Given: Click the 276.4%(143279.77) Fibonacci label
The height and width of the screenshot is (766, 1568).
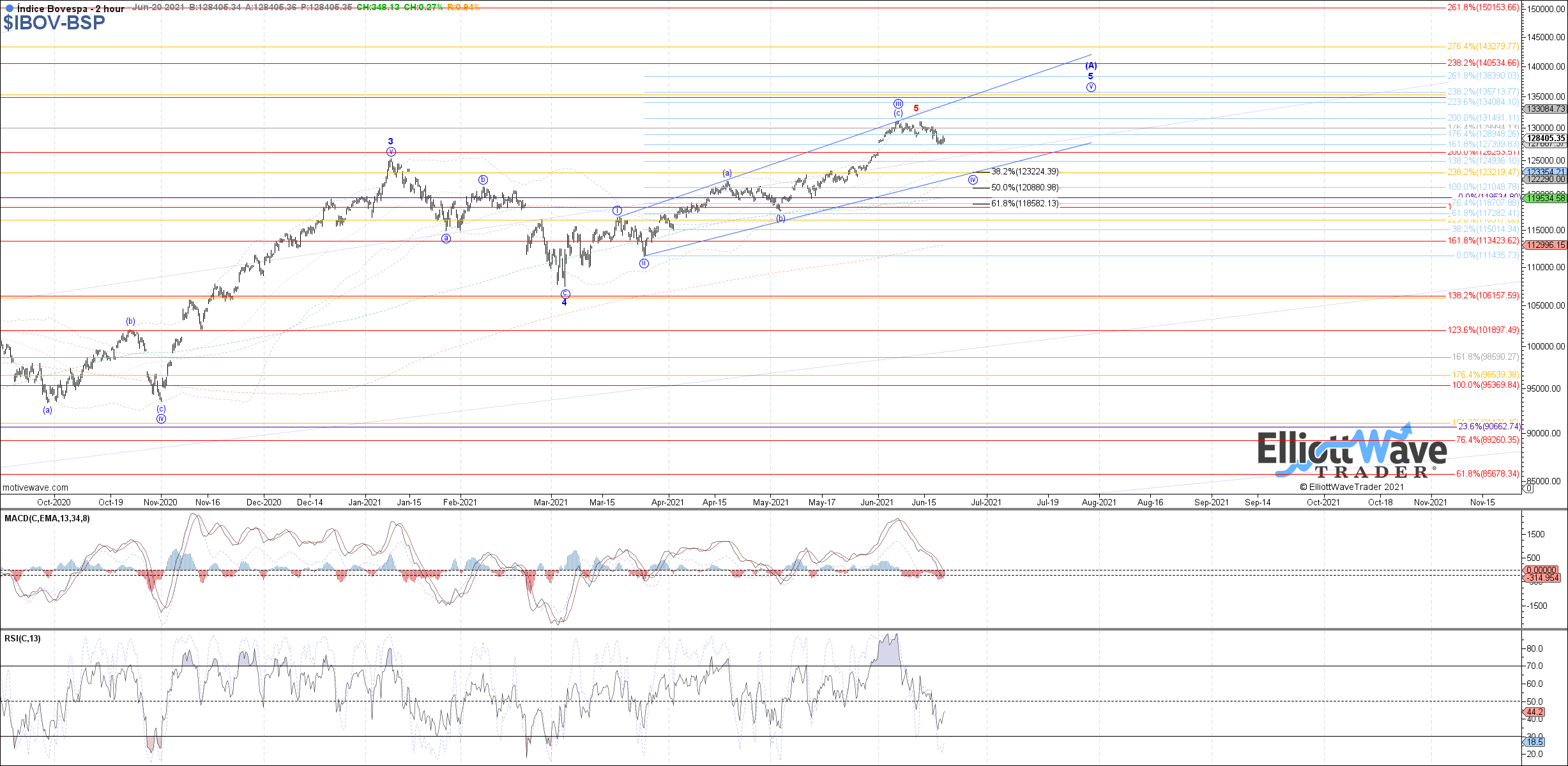Looking at the screenshot, I should [x=1483, y=47].
